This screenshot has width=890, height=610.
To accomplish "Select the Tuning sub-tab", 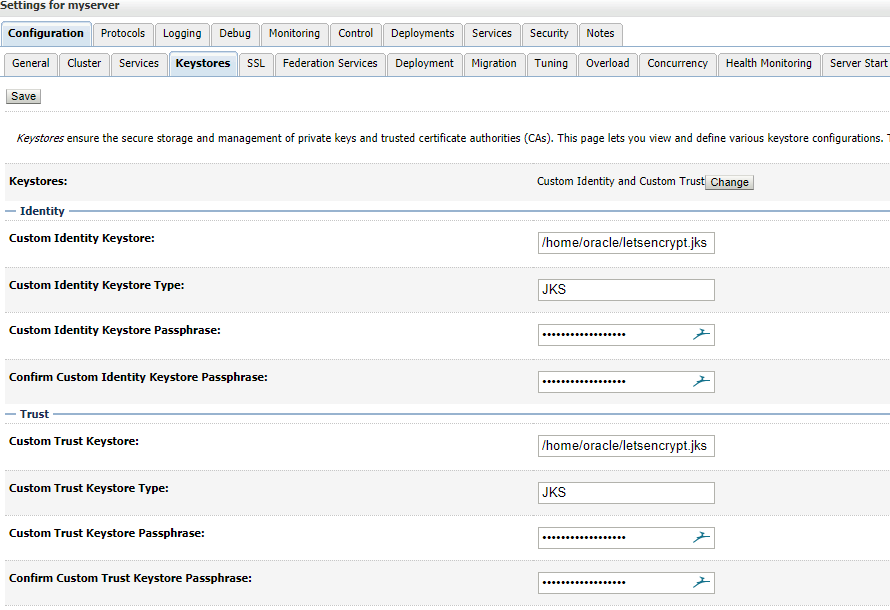I will point(551,64).
